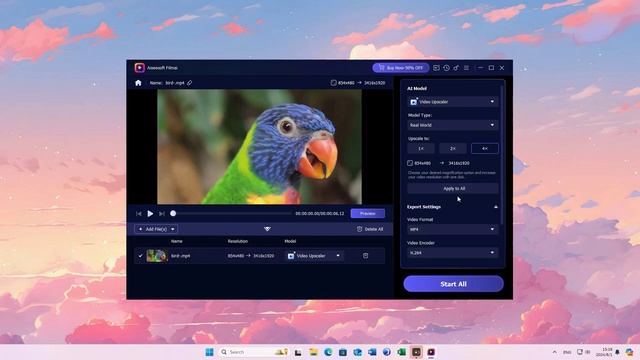Select the 1× upscale option
The height and width of the screenshot is (360, 640).
coord(421,149)
